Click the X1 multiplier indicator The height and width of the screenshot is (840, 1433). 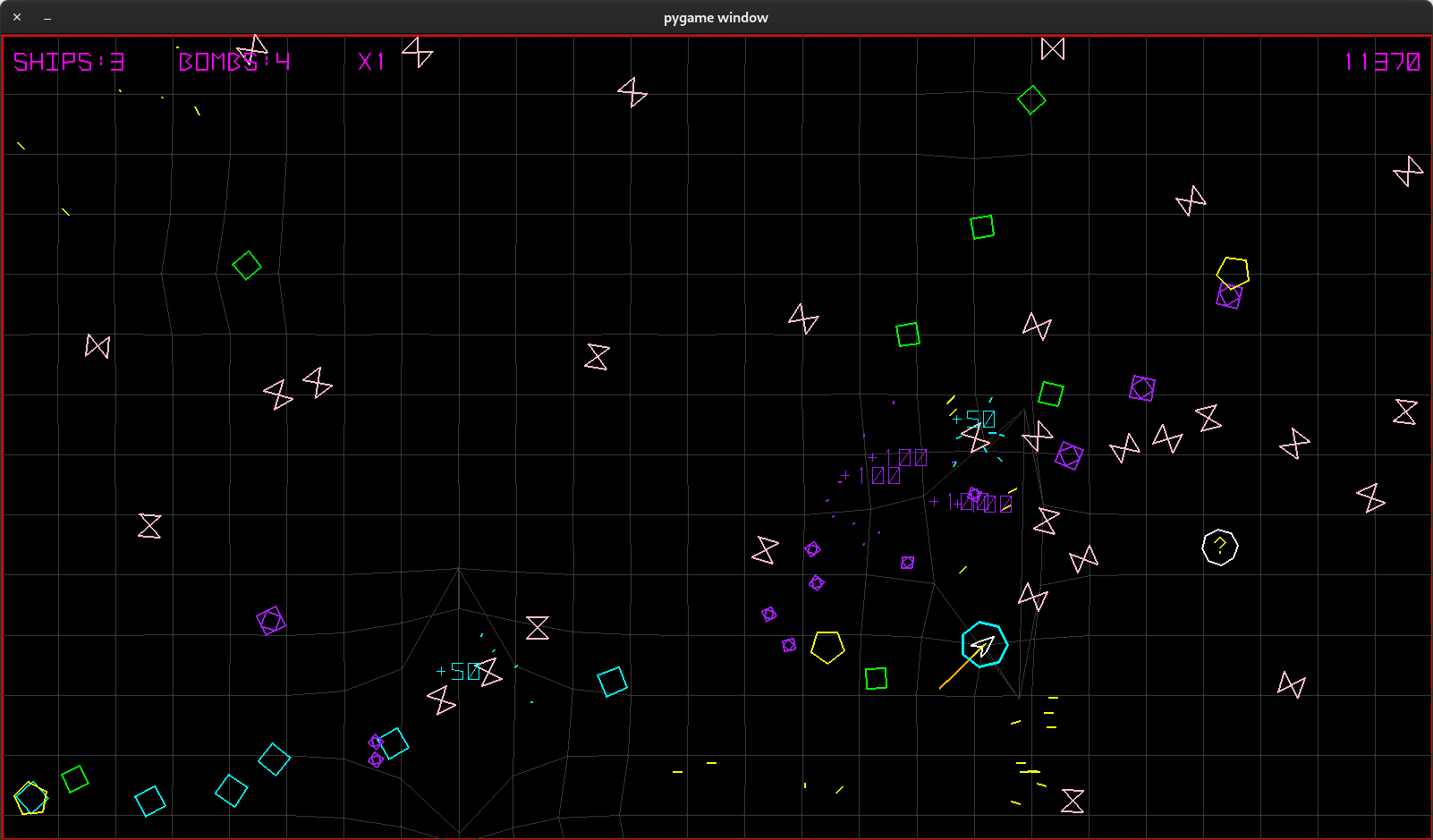(371, 62)
